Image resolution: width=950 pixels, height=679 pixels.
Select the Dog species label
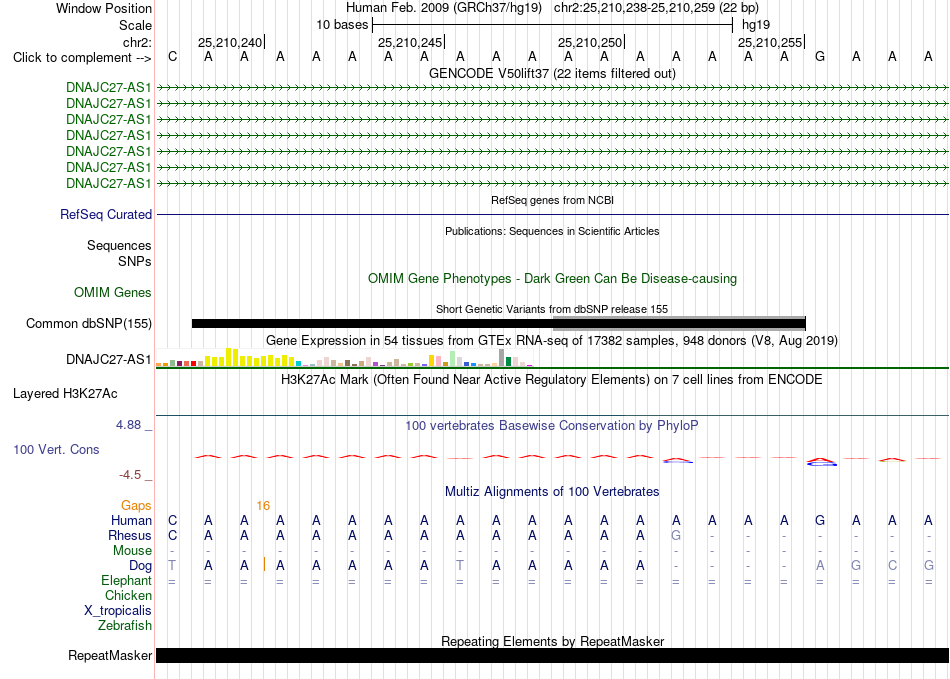tap(141, 566)
